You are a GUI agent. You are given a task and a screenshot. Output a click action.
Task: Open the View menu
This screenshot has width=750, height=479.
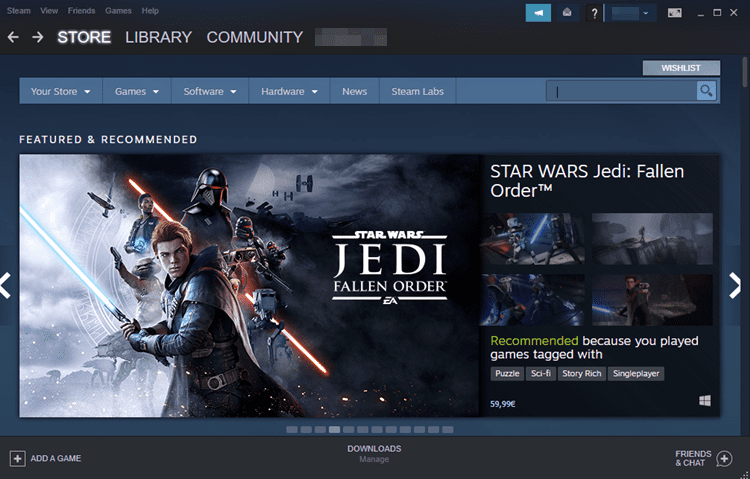[x=49, y=11]
